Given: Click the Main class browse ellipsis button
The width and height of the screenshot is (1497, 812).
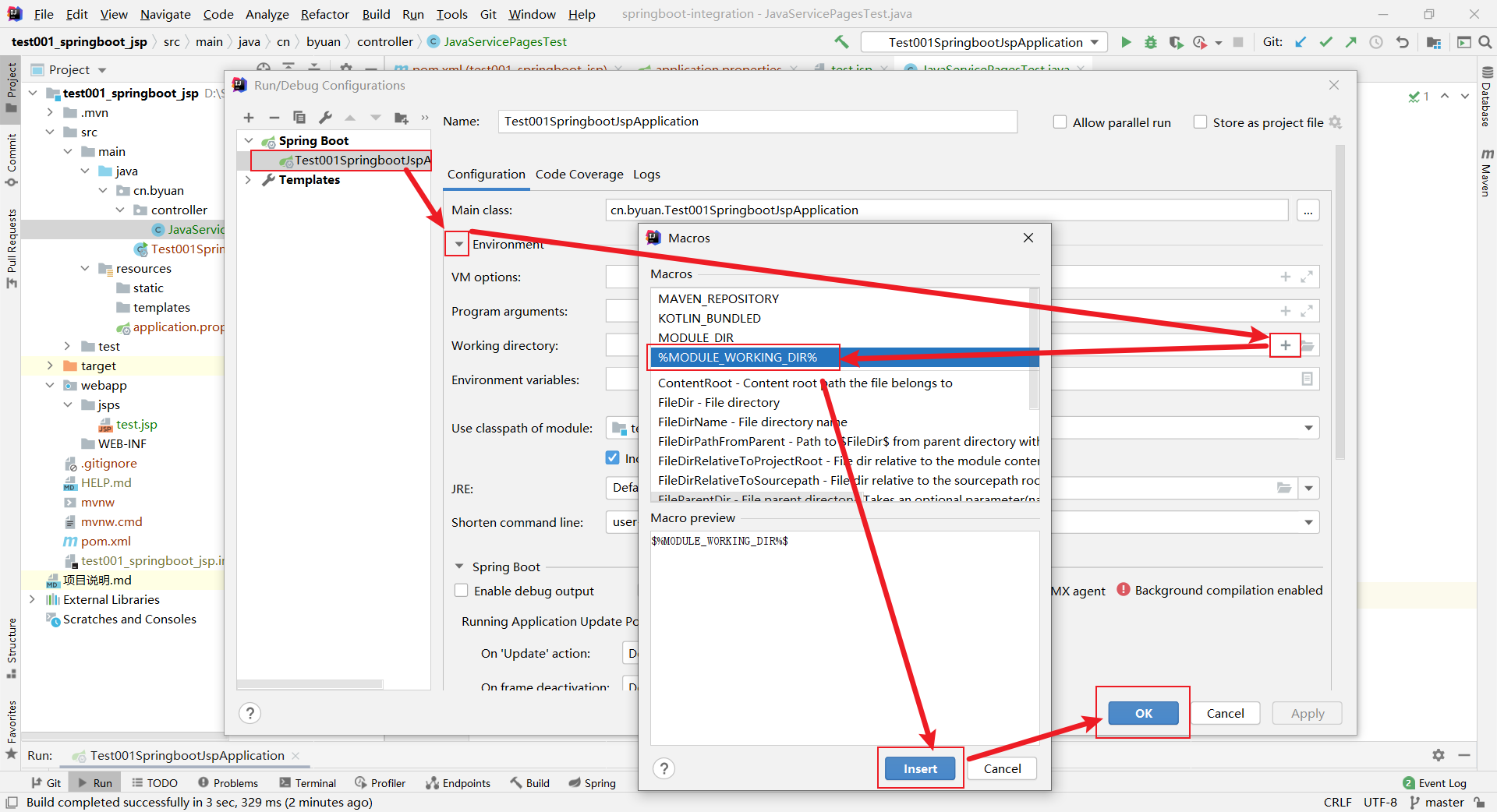Looking at the screenshot, I should point(1308,210).
